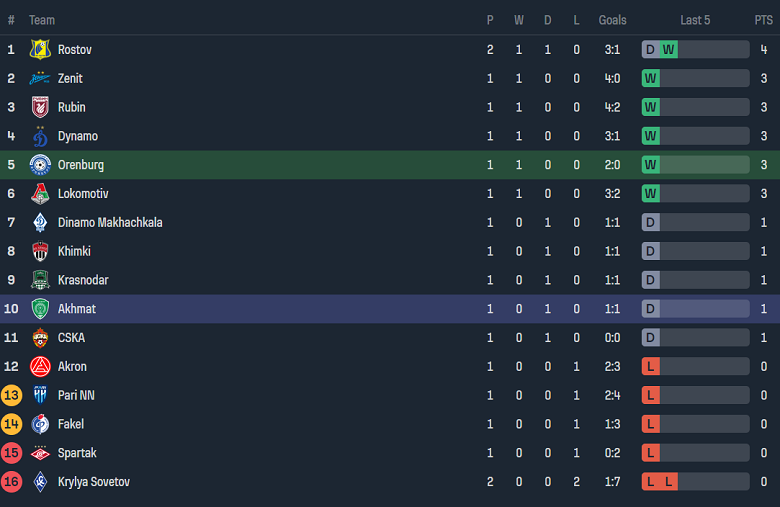Image resolution: width=780 pixels, height=507 pixels.
Task: Click Zenit's green W form badge
Action: pos(651,78)
